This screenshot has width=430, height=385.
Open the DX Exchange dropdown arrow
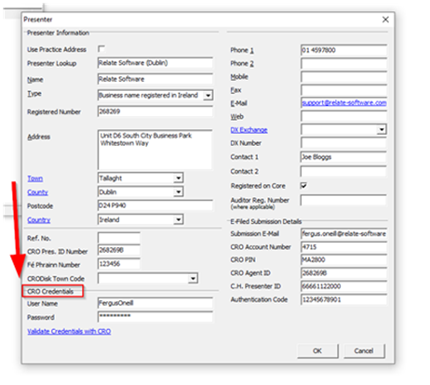click(381, 129)
